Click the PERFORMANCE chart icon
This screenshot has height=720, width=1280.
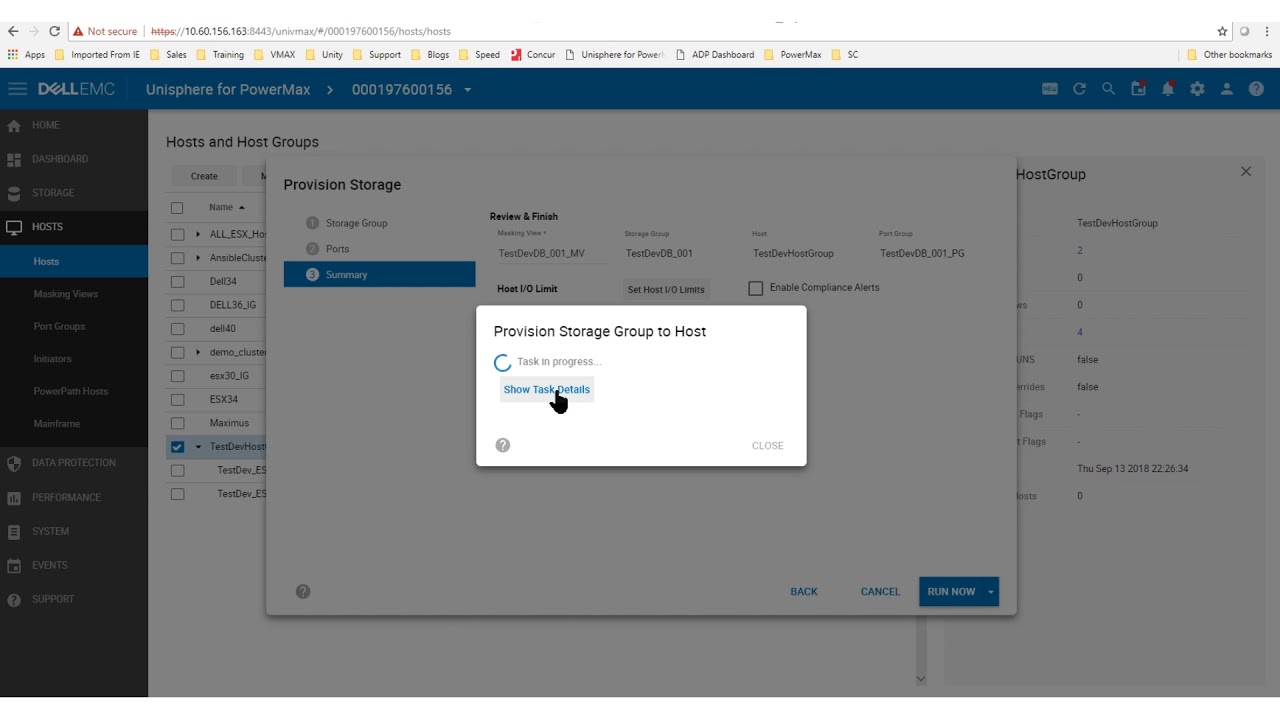point(14,497)
